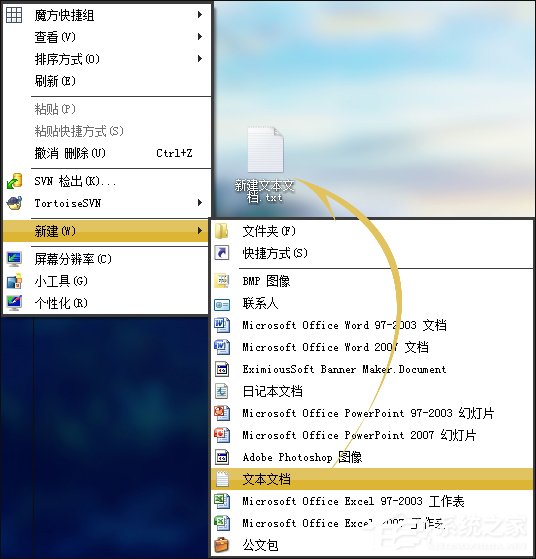Click the 联系人 contact card icon
Viewport: 536px width, 559px height.
(222, 304)
